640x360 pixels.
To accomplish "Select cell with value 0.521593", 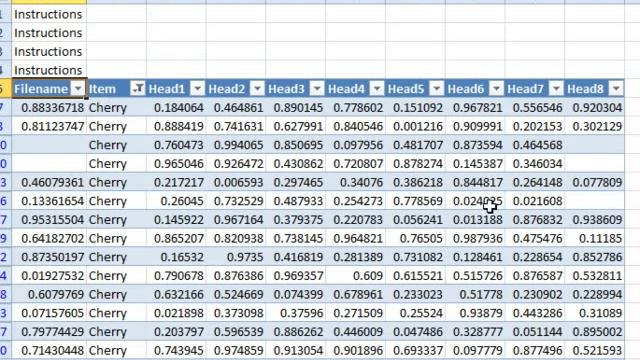I will click(x=595, y=350).
